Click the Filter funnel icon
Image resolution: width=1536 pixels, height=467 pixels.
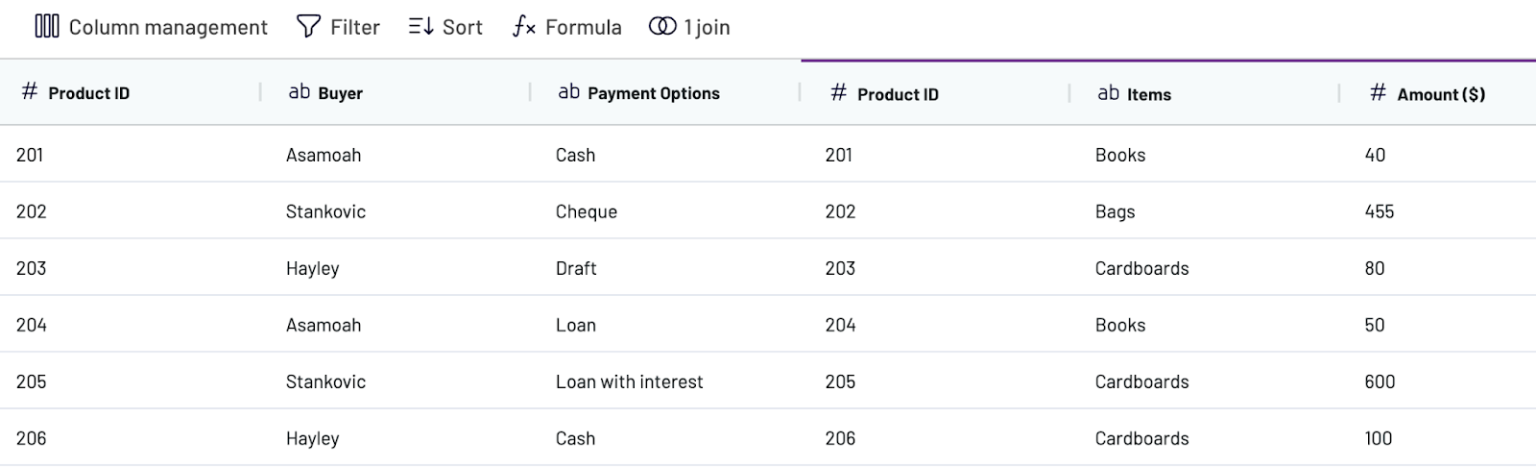(308, 27)
